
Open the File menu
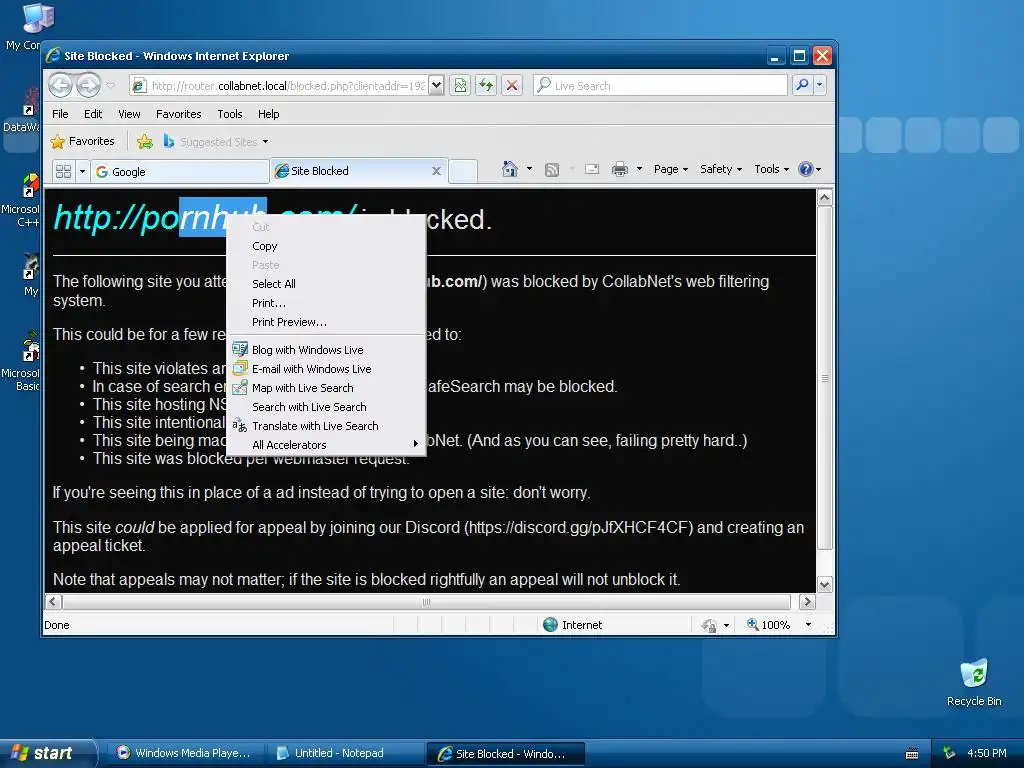(x=60, y=114)
